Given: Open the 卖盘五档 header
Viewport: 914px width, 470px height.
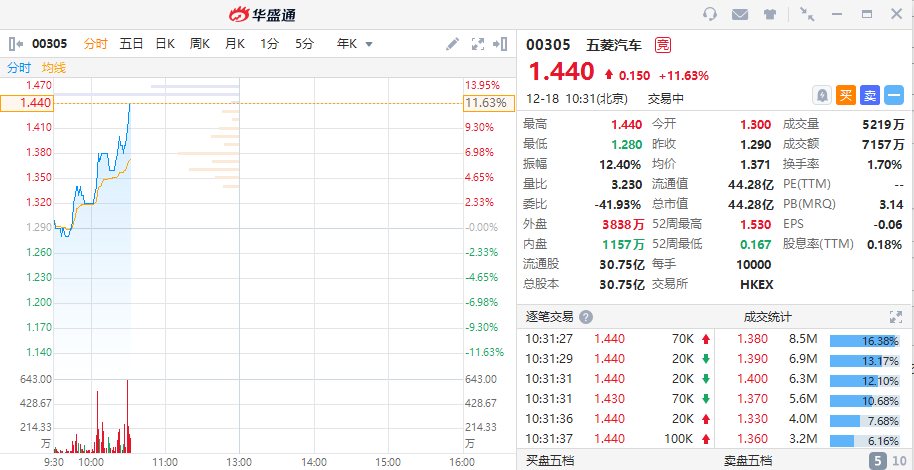Looking at the screenshot, I should click(748, 461).
